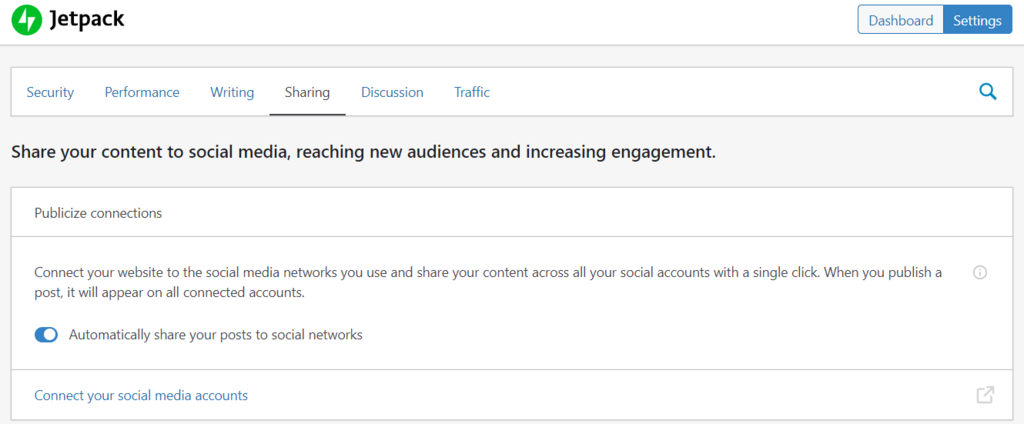Open the settings search magnifier icon
The height and width of the screenshot is (424, 1024).
click(987, 92)
